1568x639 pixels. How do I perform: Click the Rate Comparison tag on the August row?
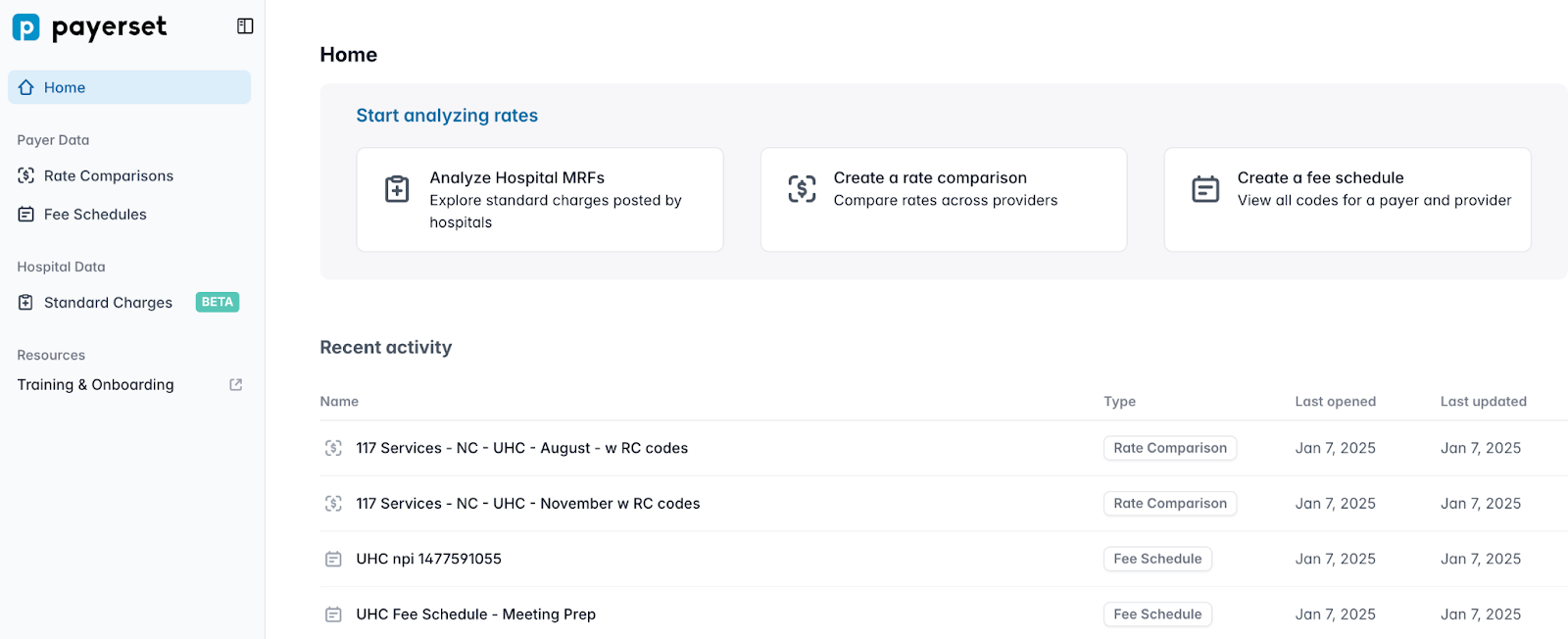tap(1169, 448)
